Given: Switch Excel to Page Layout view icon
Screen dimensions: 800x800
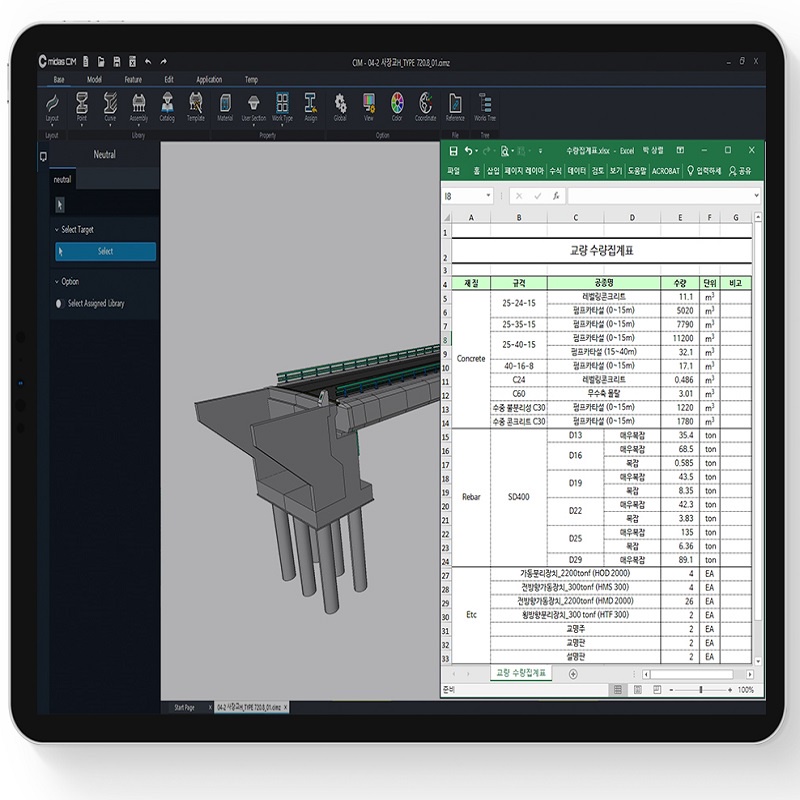Looking at the screenshot, I should click(638, 690).
